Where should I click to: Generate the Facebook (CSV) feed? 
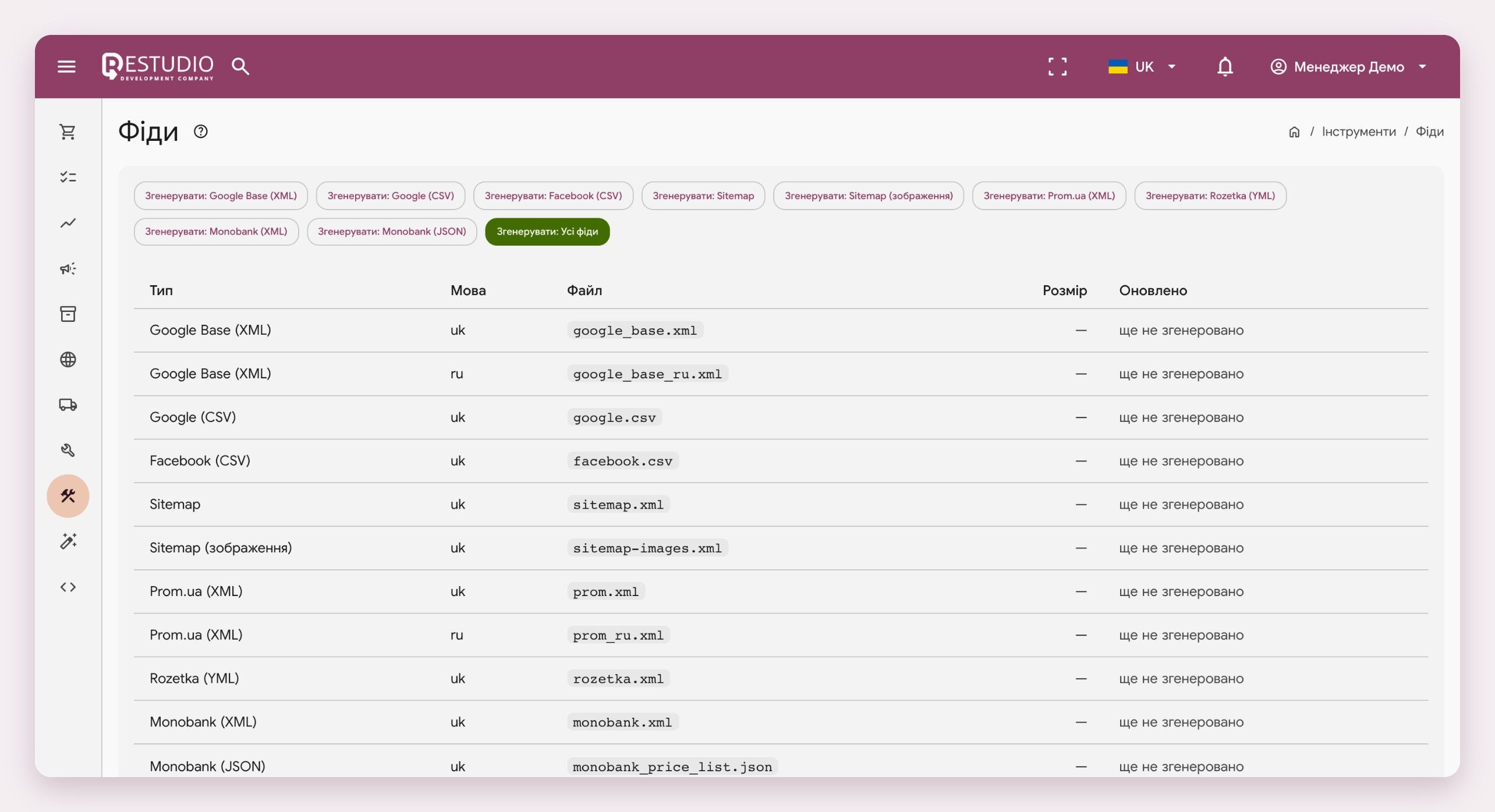[x=553, y=196]
